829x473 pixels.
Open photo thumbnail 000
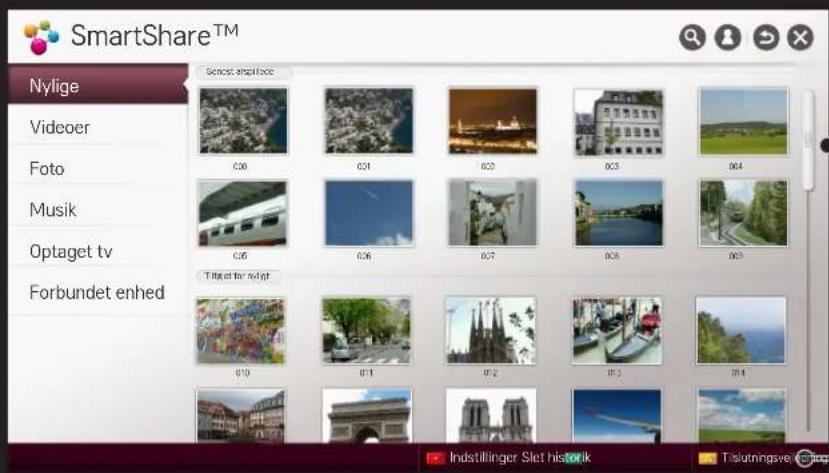[x=243, y=121]
